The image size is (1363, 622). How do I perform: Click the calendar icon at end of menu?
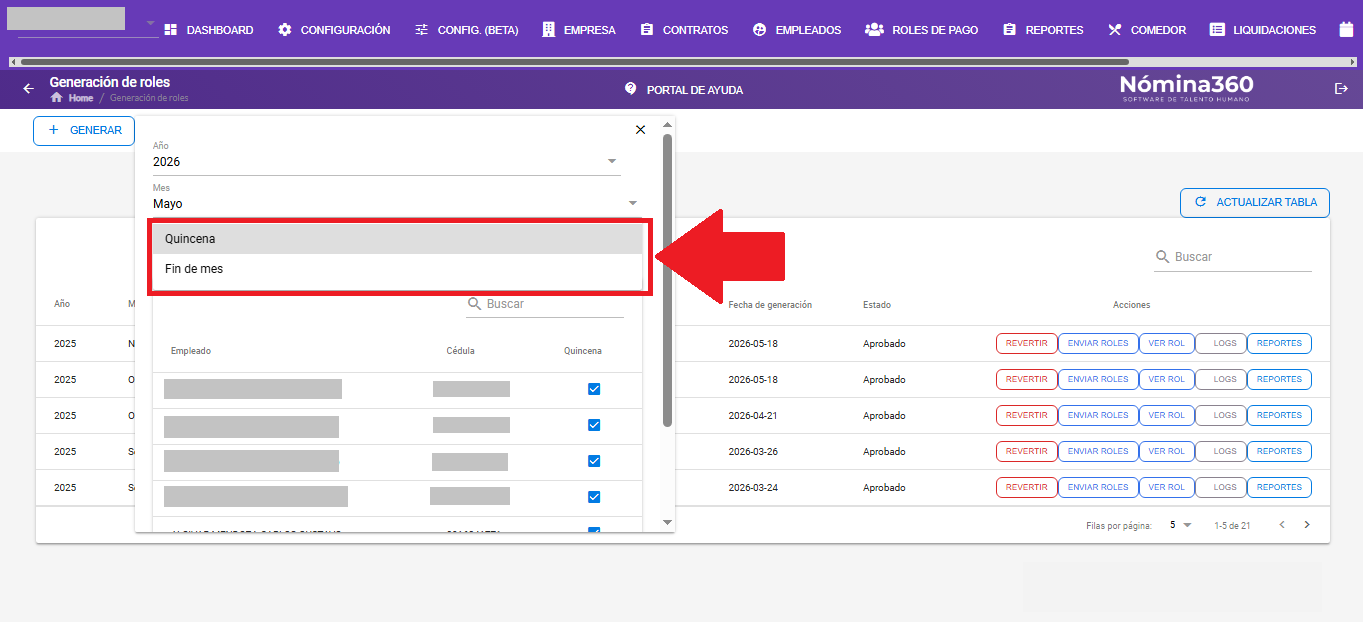[x=1346, y=30]
